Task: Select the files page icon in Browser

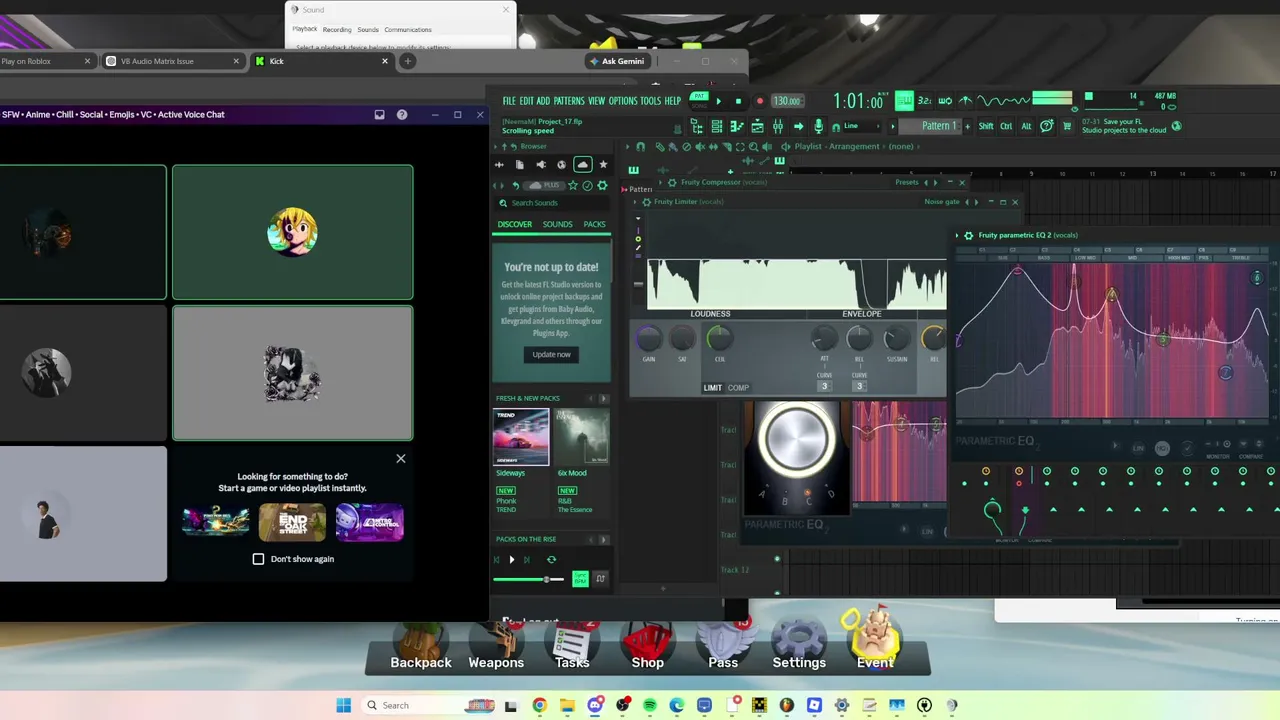Action: (519, 165)
